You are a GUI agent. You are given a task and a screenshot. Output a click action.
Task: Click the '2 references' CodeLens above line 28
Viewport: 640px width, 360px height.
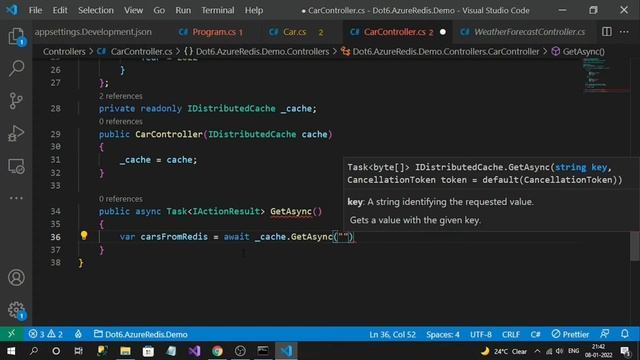point(120,96)
